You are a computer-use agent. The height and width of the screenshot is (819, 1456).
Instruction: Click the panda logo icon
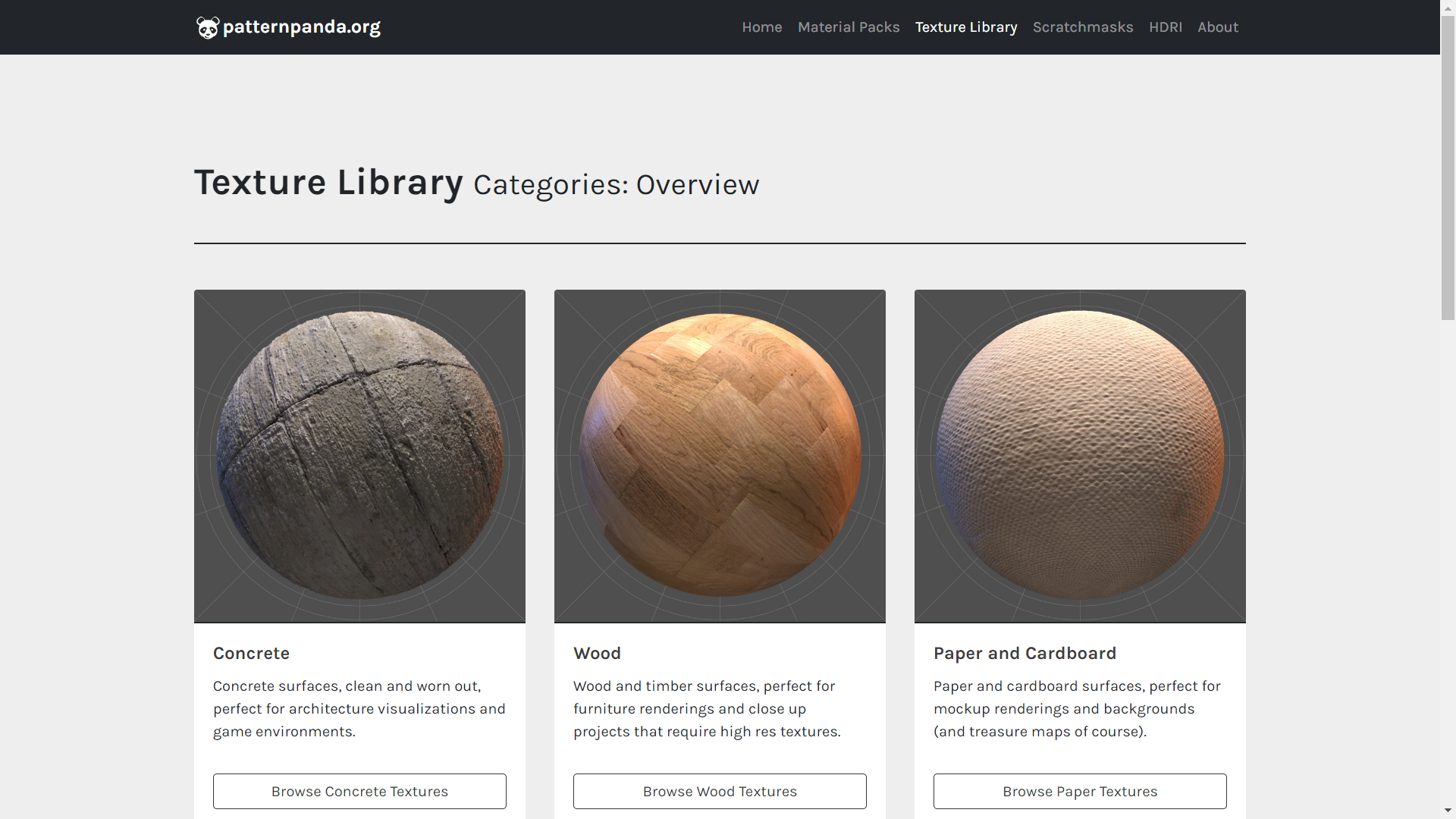point(207,27)
